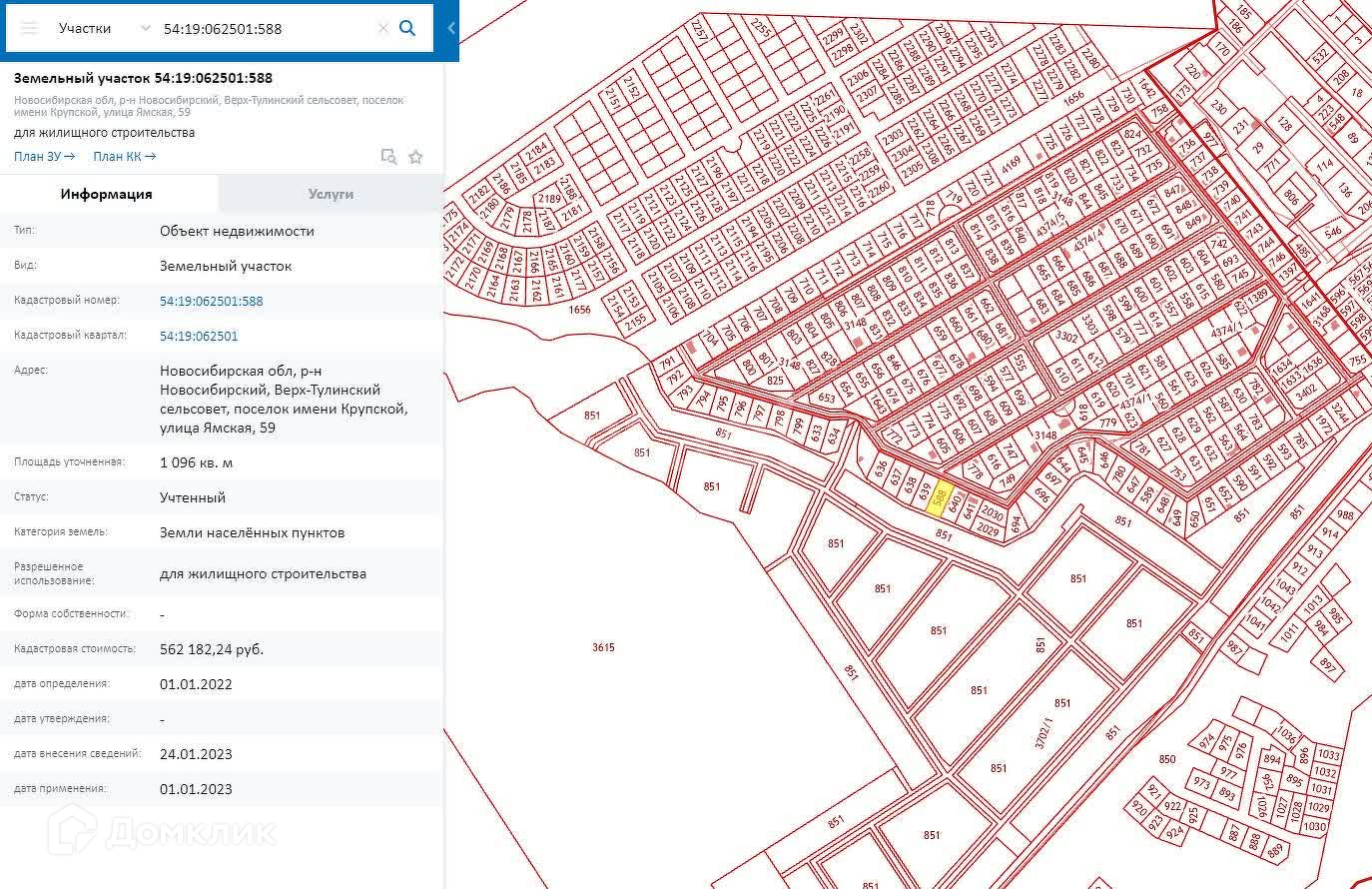Switch to the Услуги tab

(x=331, y=194)
